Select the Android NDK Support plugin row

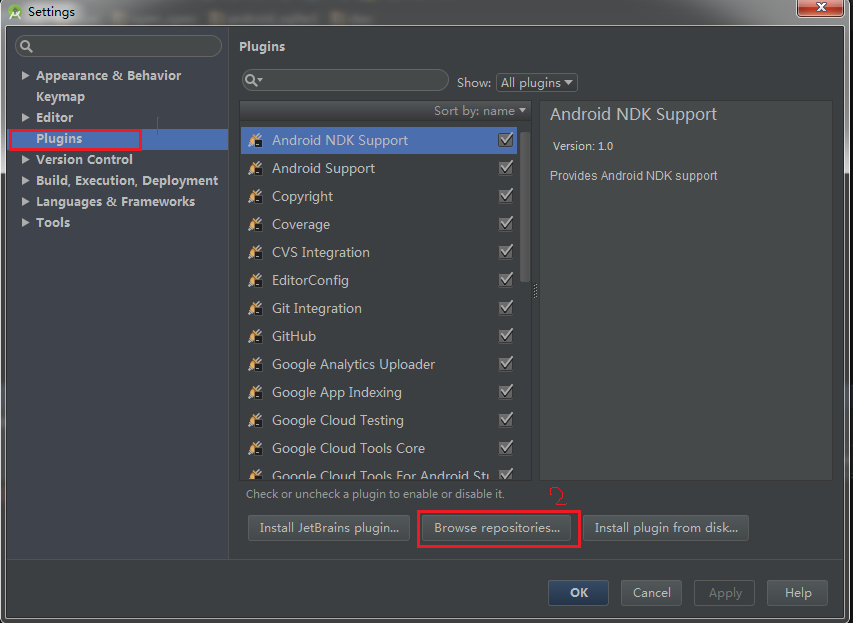(379, 140)
